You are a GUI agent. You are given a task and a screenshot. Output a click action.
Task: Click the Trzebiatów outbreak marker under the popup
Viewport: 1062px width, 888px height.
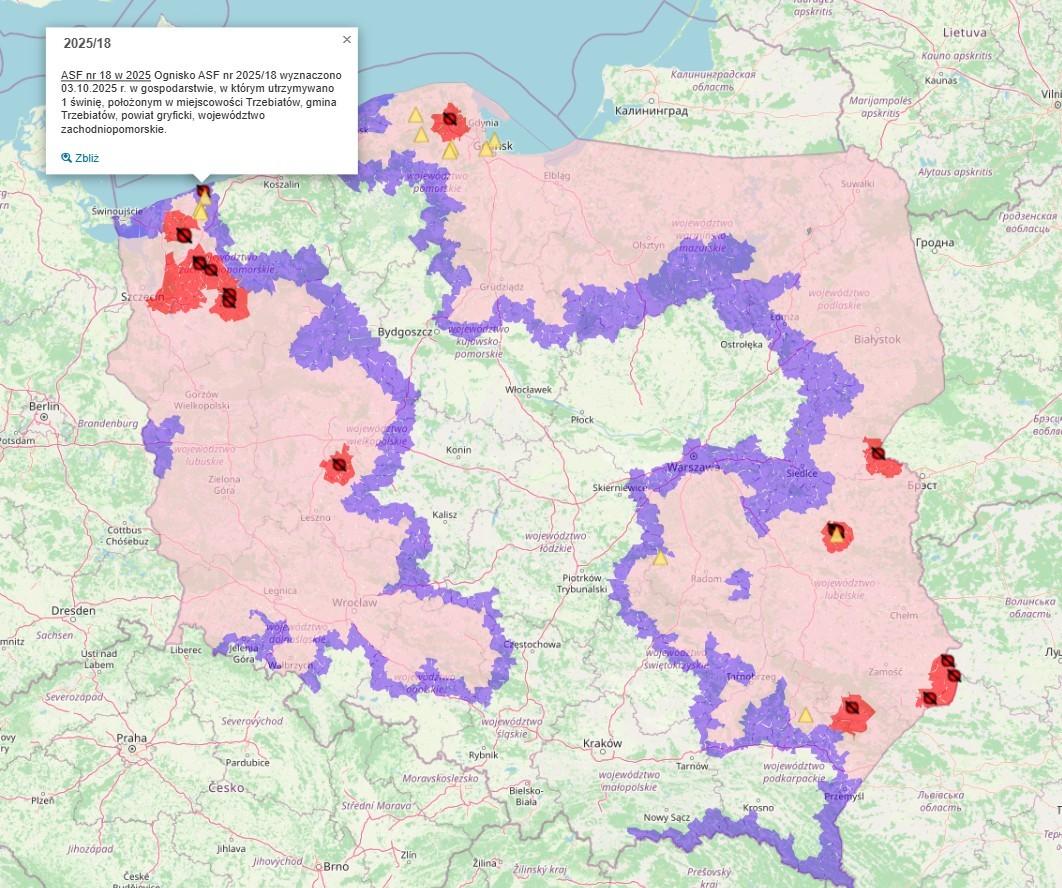tap(203, 191)
